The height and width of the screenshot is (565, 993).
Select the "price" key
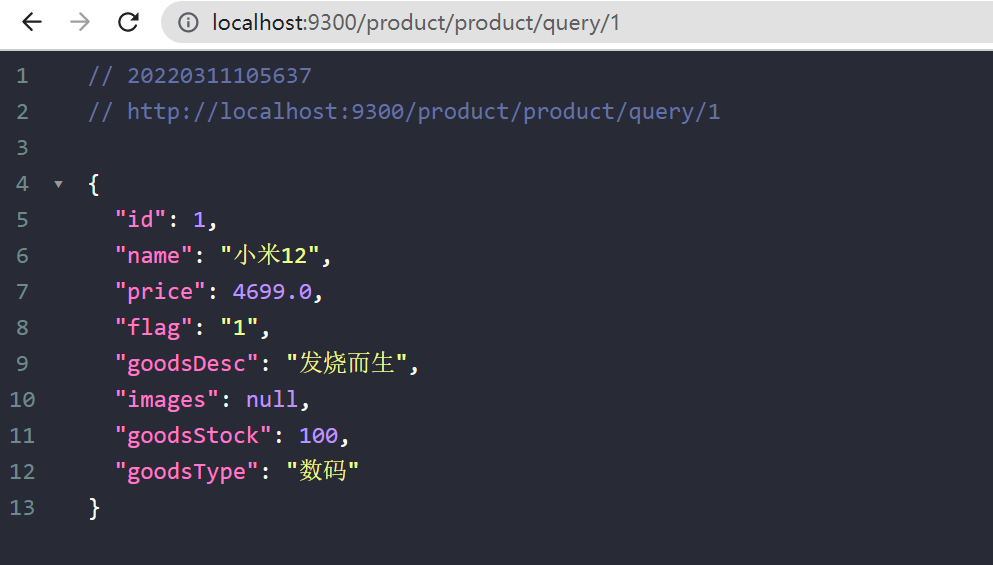click(160, 292)
